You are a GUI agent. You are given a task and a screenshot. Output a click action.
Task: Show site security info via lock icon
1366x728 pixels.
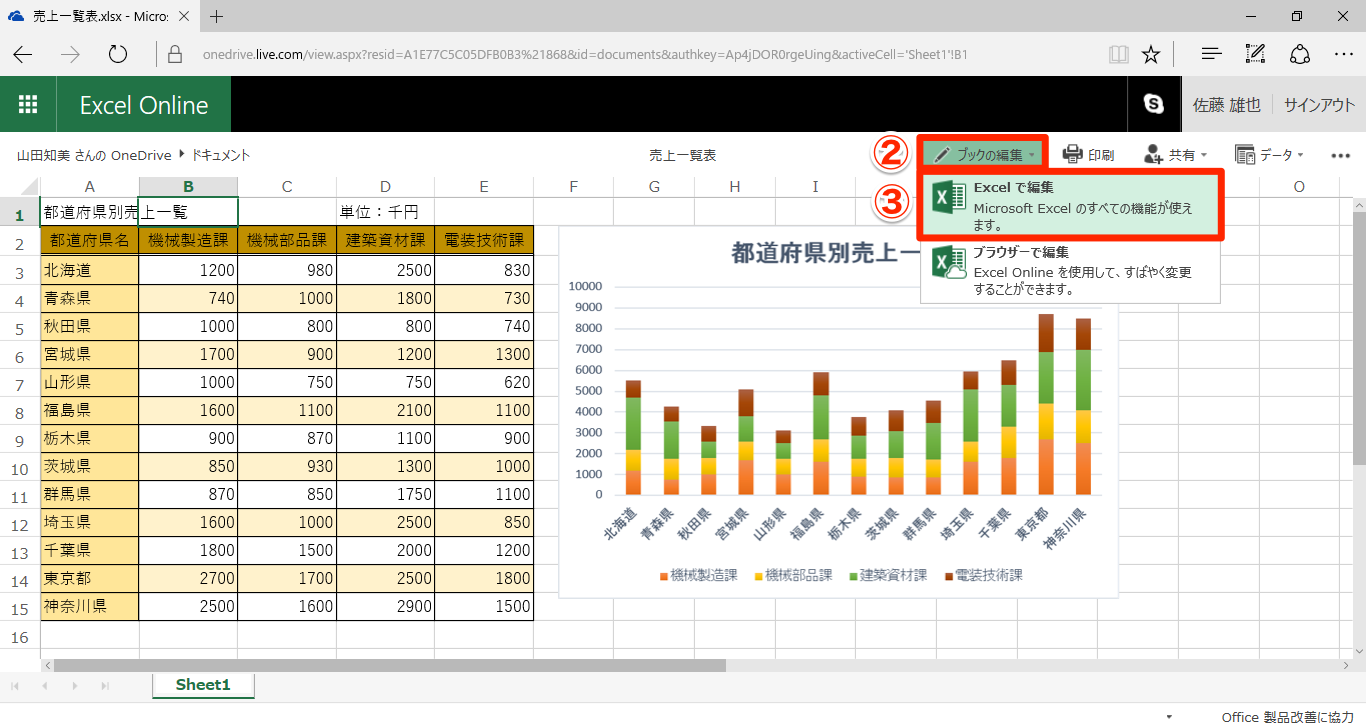pyautogui.click(x=175, y=54)
